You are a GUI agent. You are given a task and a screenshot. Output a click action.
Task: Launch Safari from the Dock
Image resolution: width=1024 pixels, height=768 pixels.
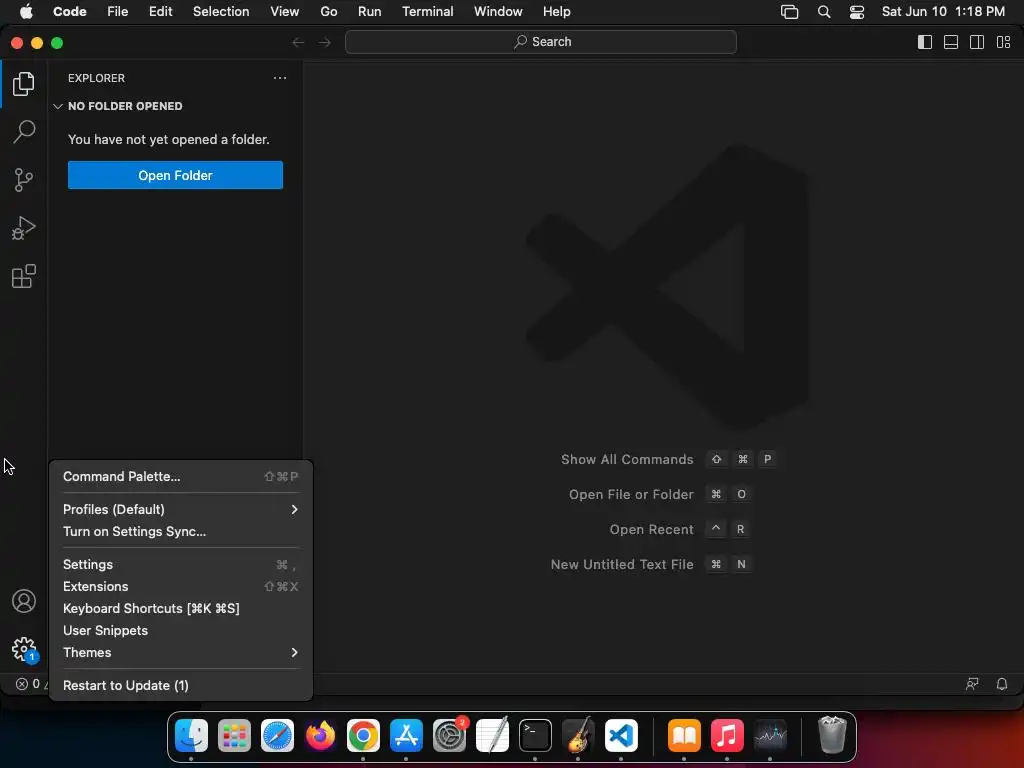click(x=278, y=736)
